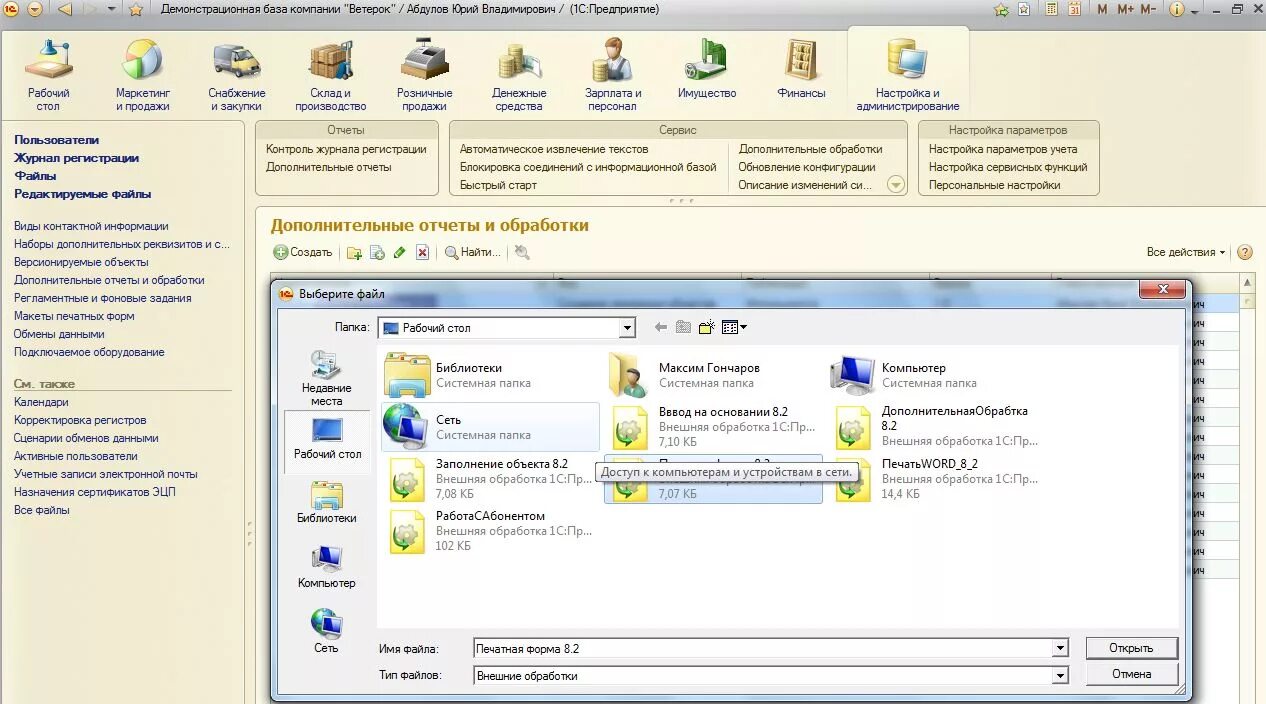
Task: Select the ПечатьWORD_8_2 file
Action: (937, 479)
